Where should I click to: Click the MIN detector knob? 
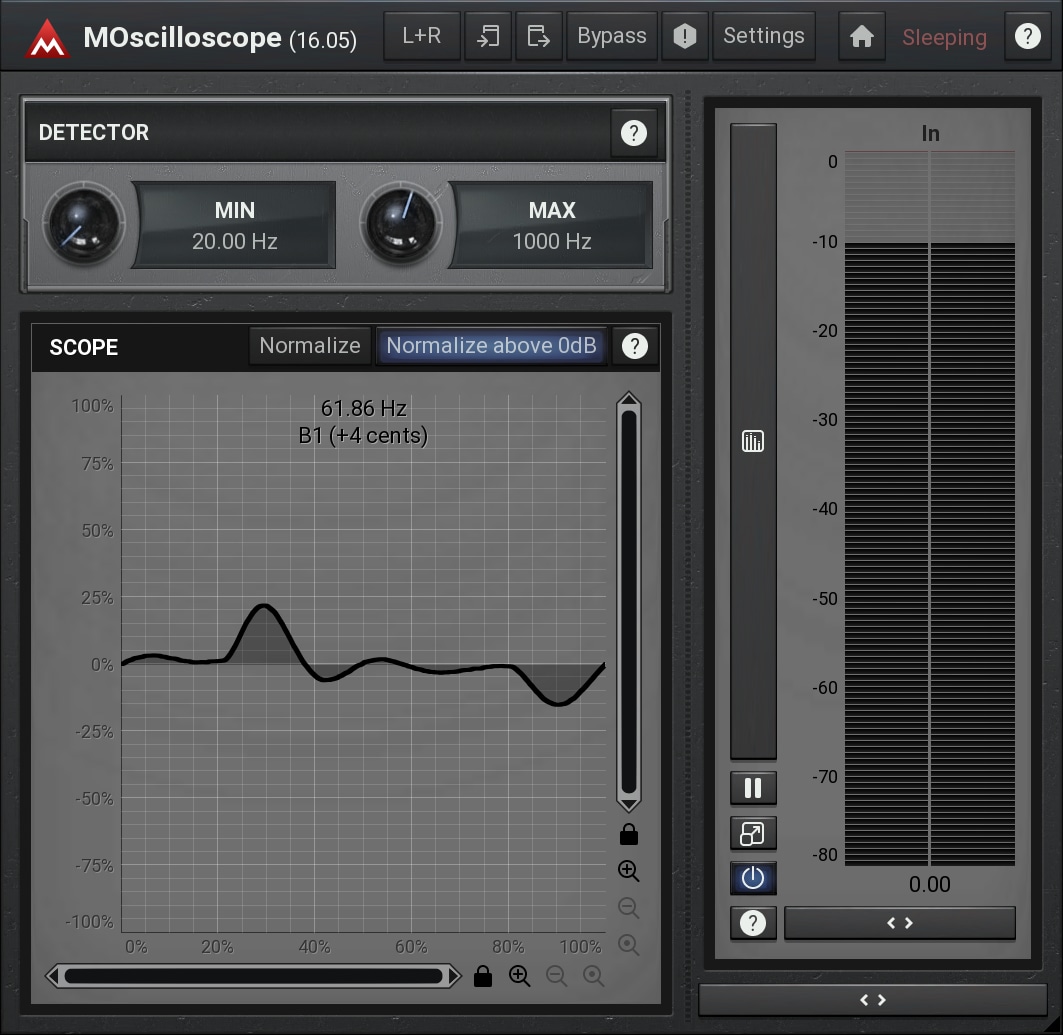[83, 224]
